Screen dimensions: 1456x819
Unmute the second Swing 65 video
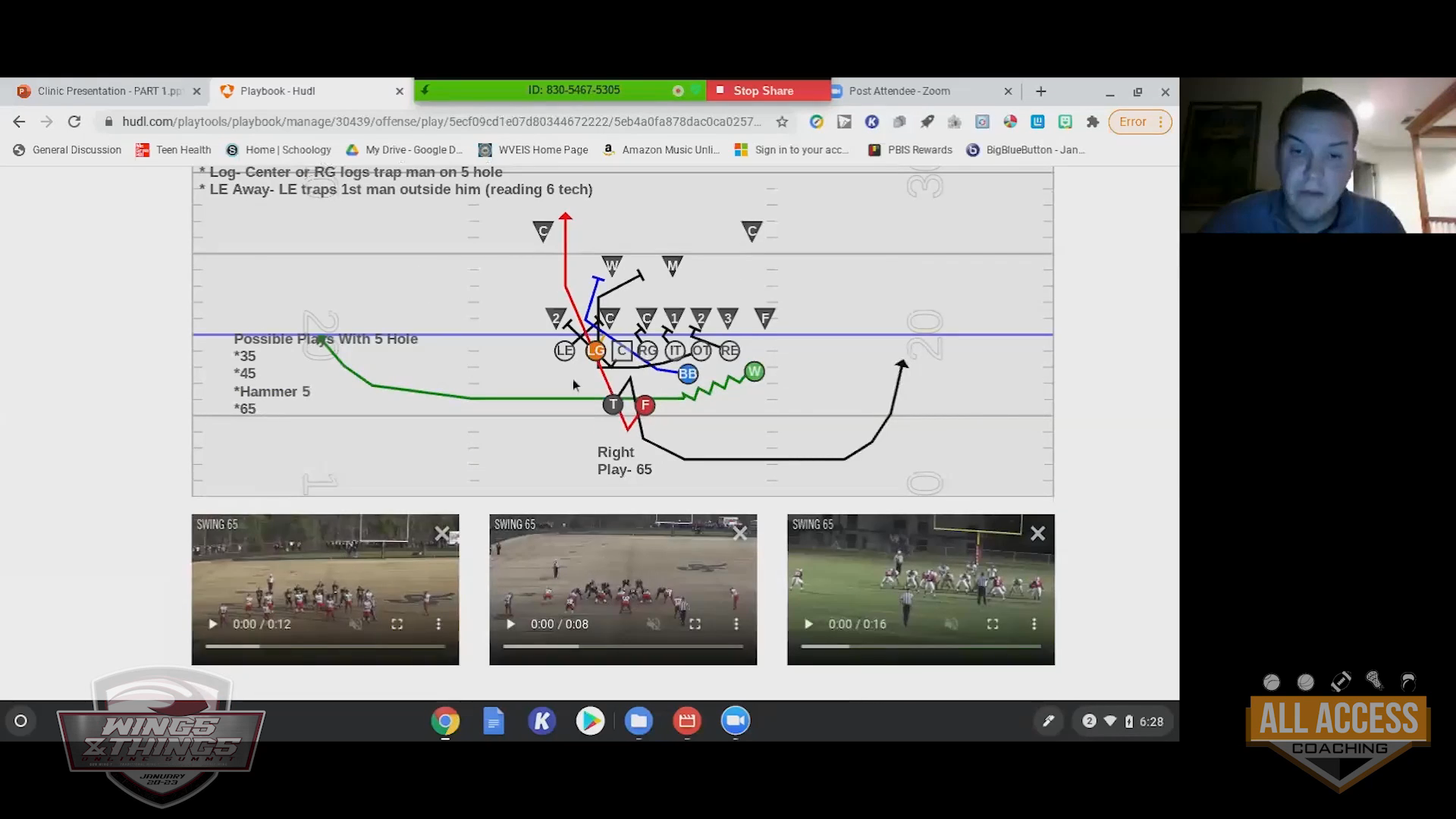click(x=653, y=624)
